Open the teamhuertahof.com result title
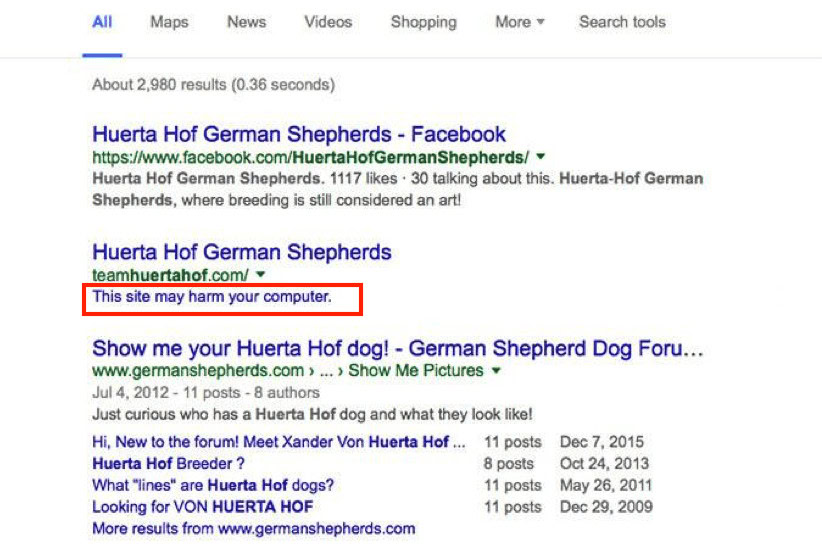This screenshot has height=546, width=822. tap(242, 252)
